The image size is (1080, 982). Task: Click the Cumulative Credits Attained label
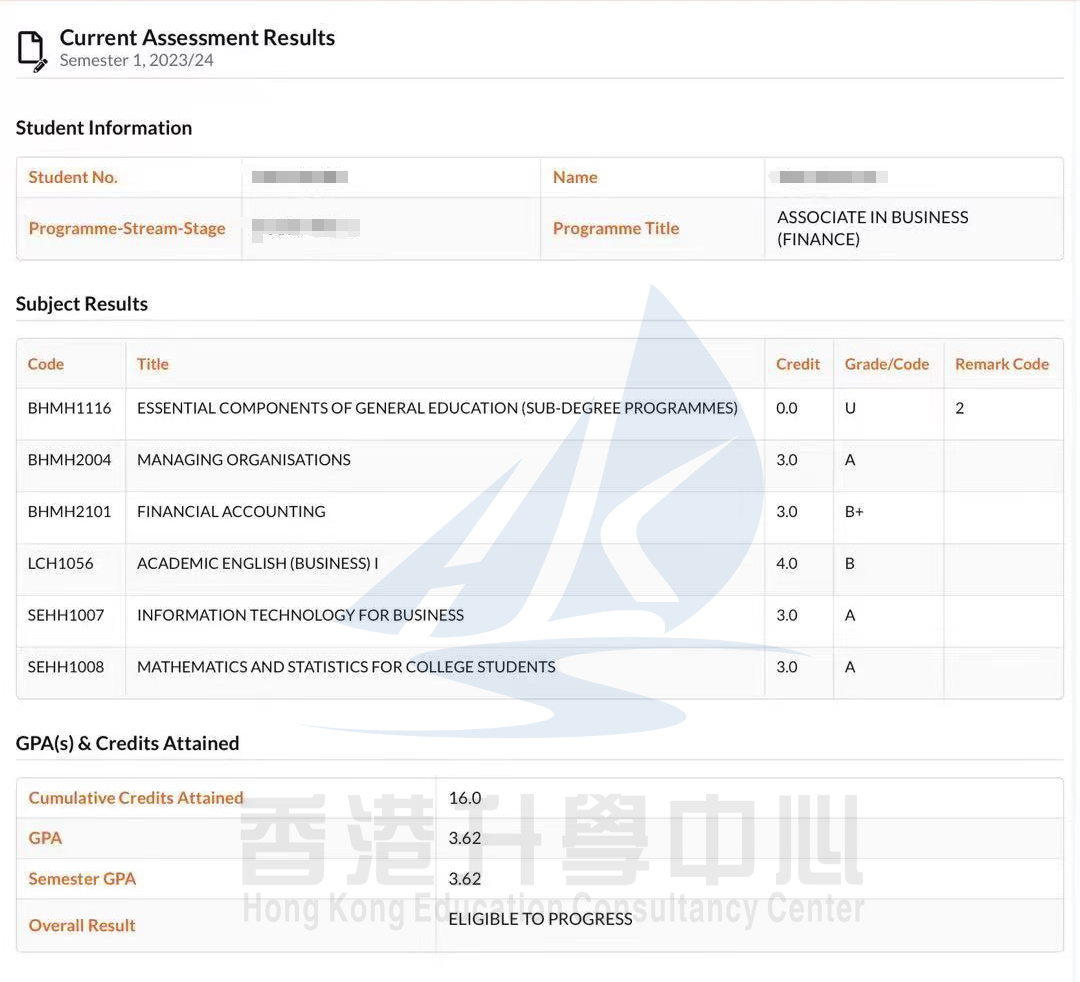point(136,798)
